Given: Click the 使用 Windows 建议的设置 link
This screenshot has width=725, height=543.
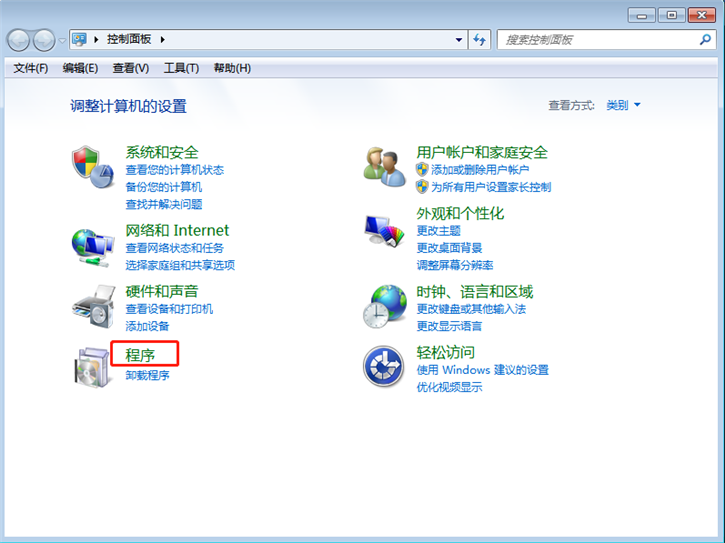Looking at the screenshot, I should [x=482, y=370].
